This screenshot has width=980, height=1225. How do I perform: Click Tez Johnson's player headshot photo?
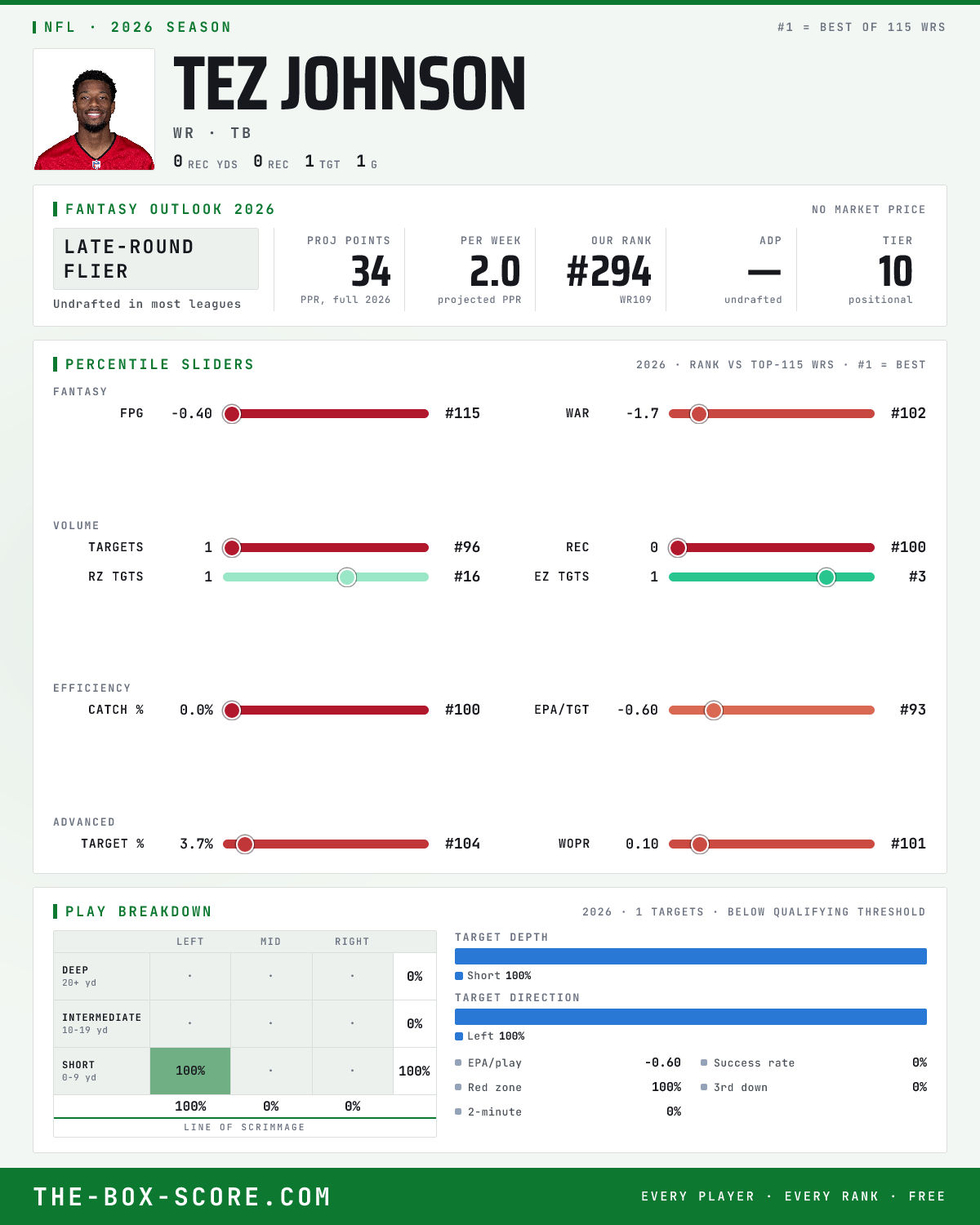click(94, 109)
